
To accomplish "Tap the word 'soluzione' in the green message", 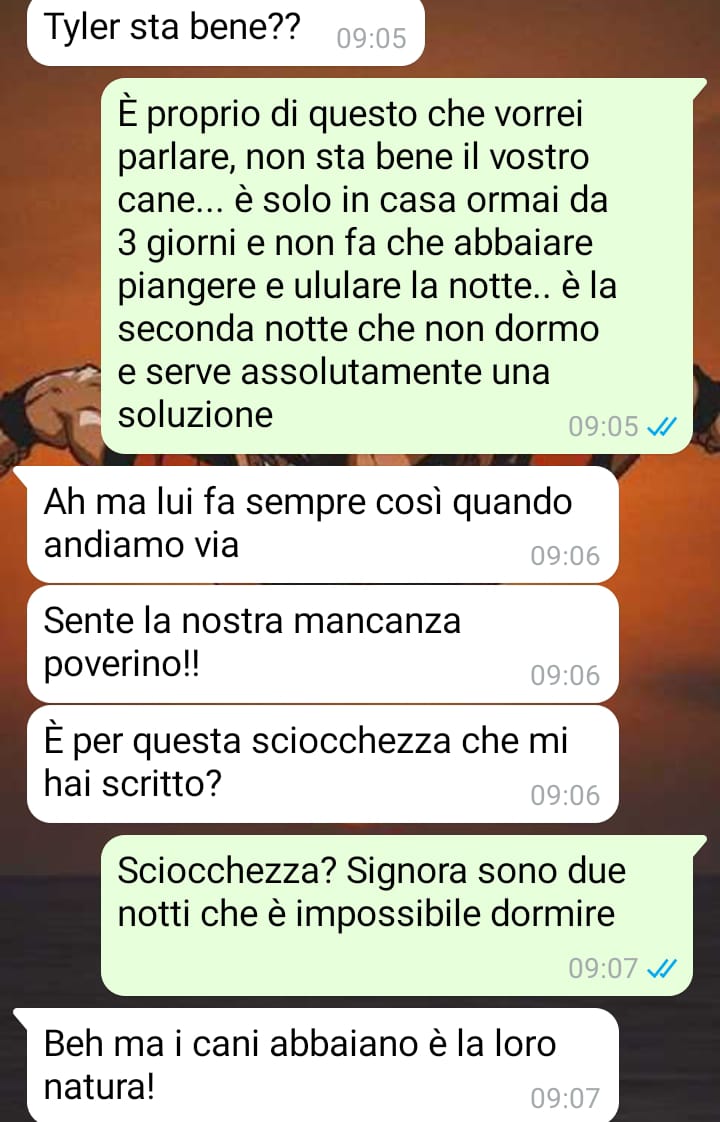I will 195,414.
